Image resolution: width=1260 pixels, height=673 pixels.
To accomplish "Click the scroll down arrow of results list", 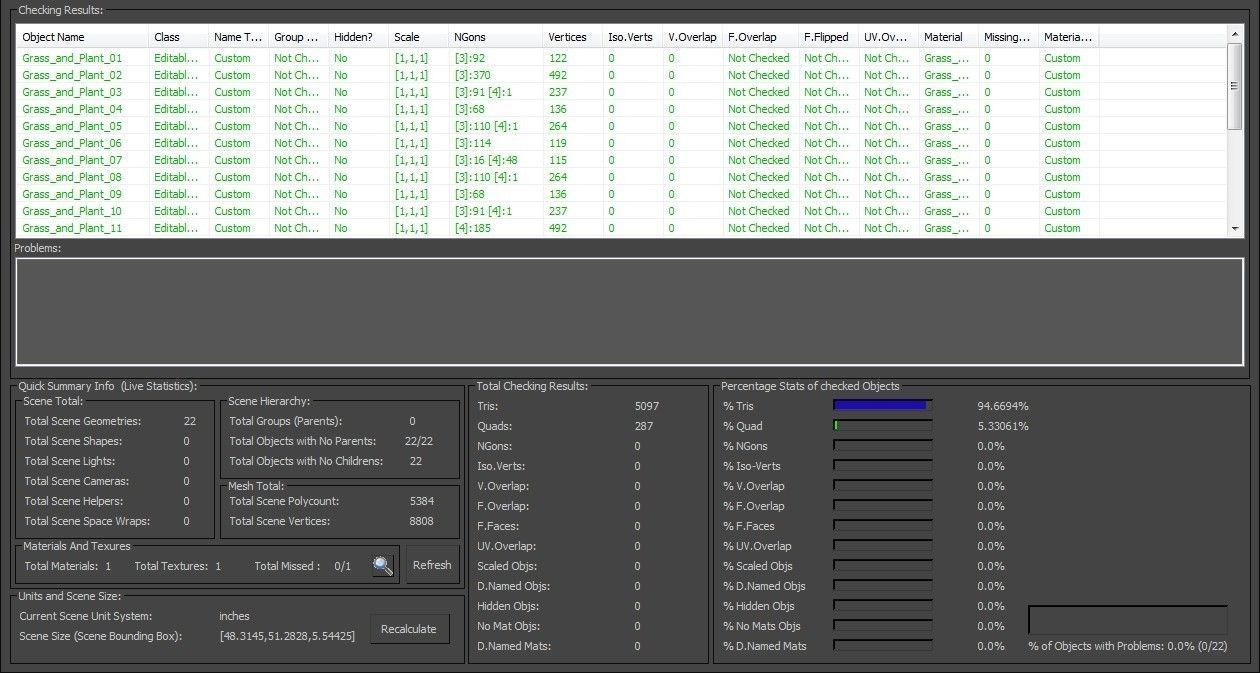I will point(1235,229).
